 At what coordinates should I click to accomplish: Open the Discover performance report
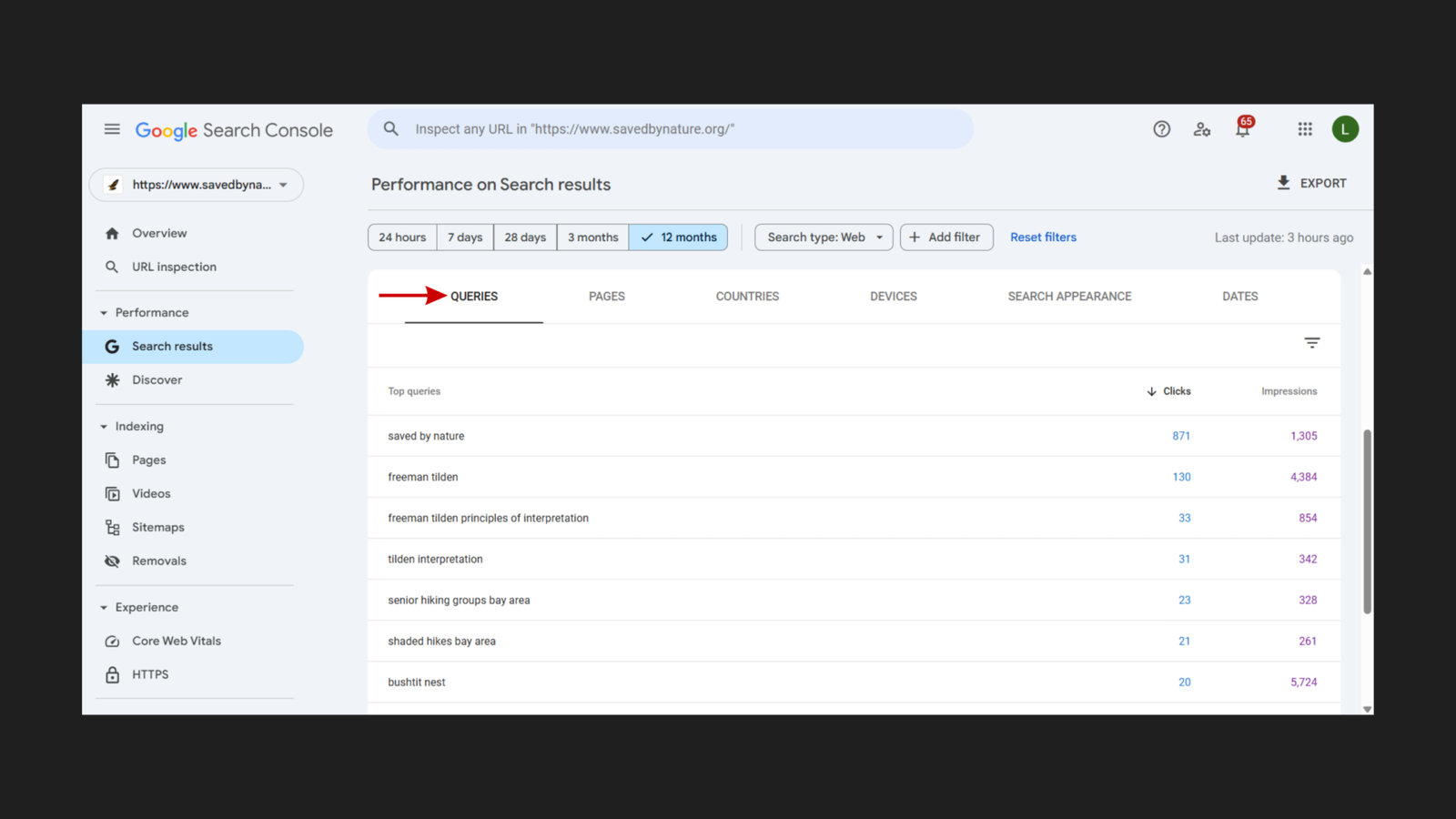pos(157,379)
